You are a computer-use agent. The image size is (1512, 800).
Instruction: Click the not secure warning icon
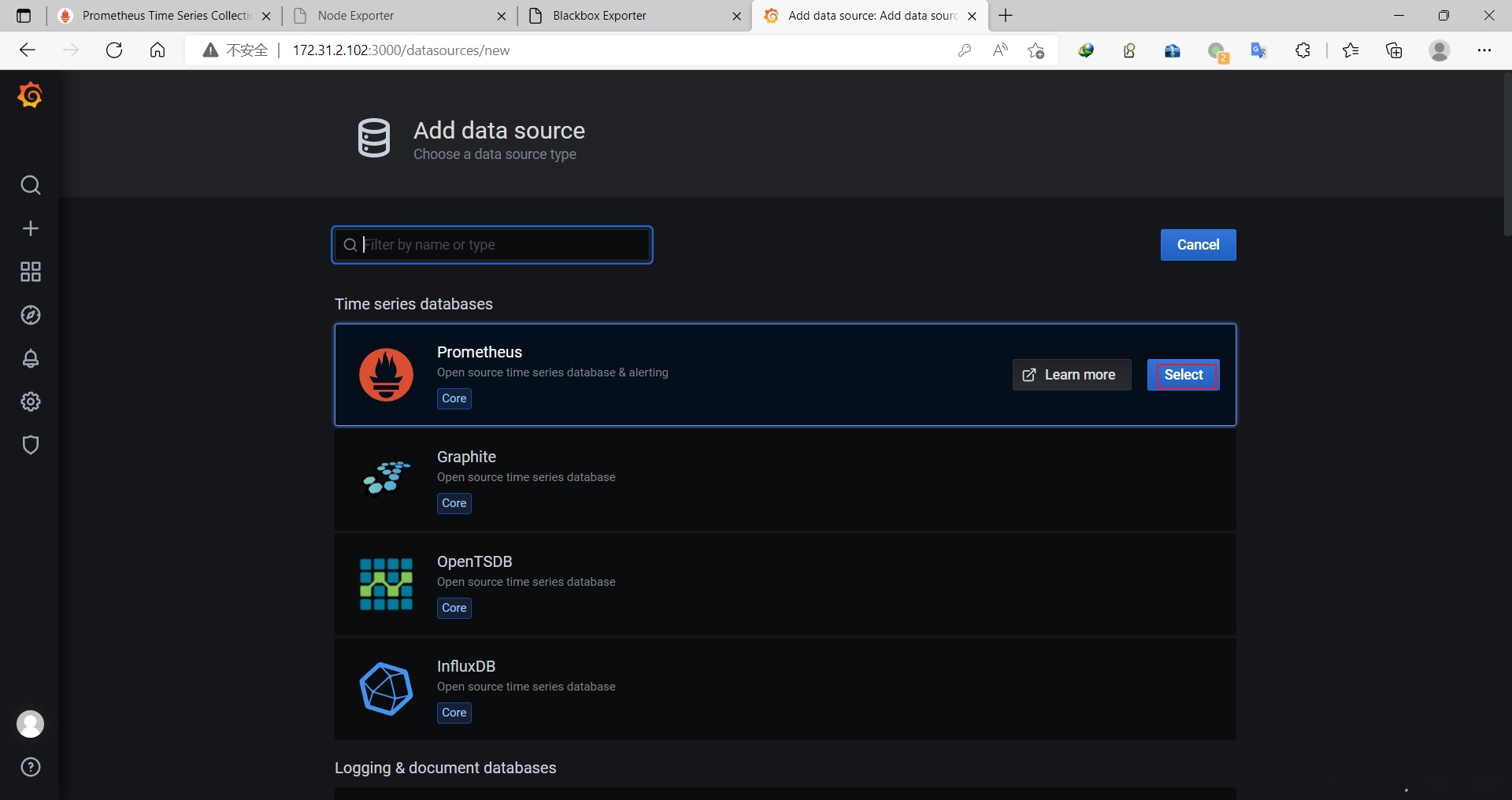click(x=210, y=50)
